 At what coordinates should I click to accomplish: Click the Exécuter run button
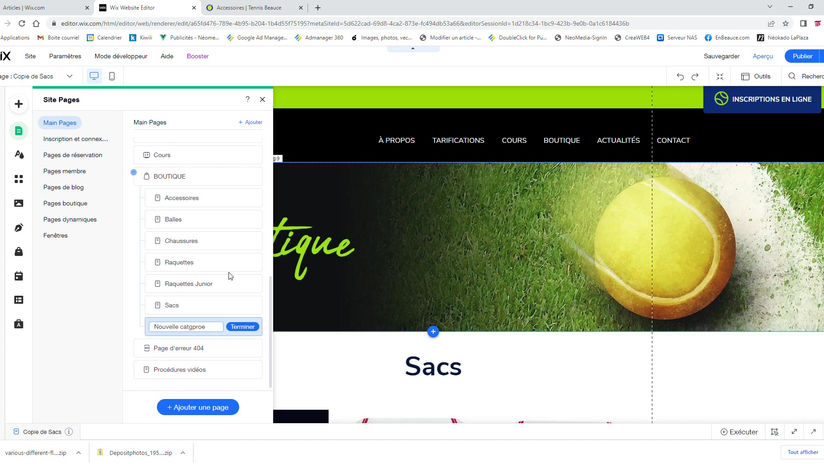739,432
